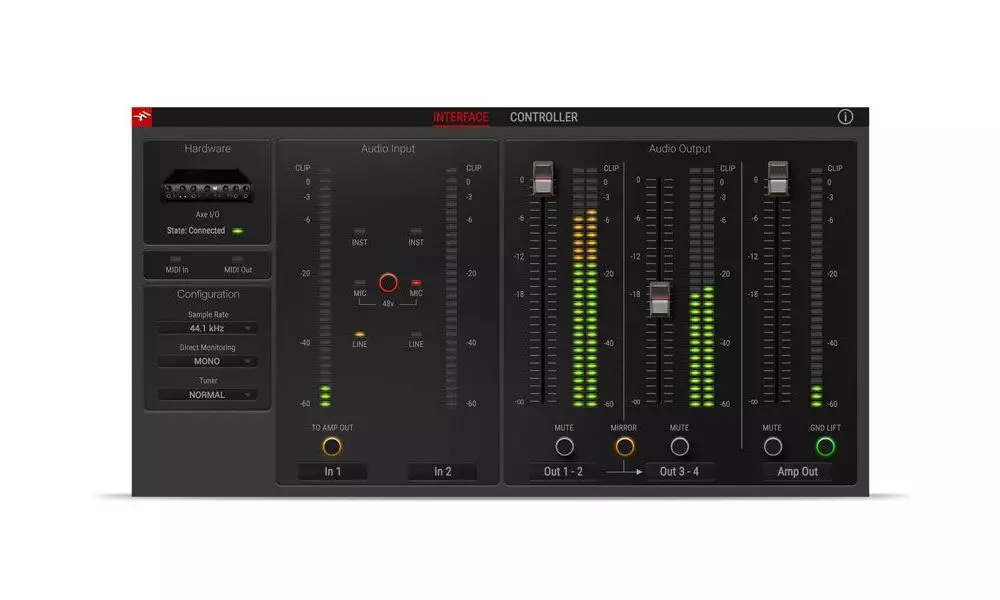Mute the Out 3 - 4 channel
This screenshot has height=600, width=1000.
(x=679, y=446)
